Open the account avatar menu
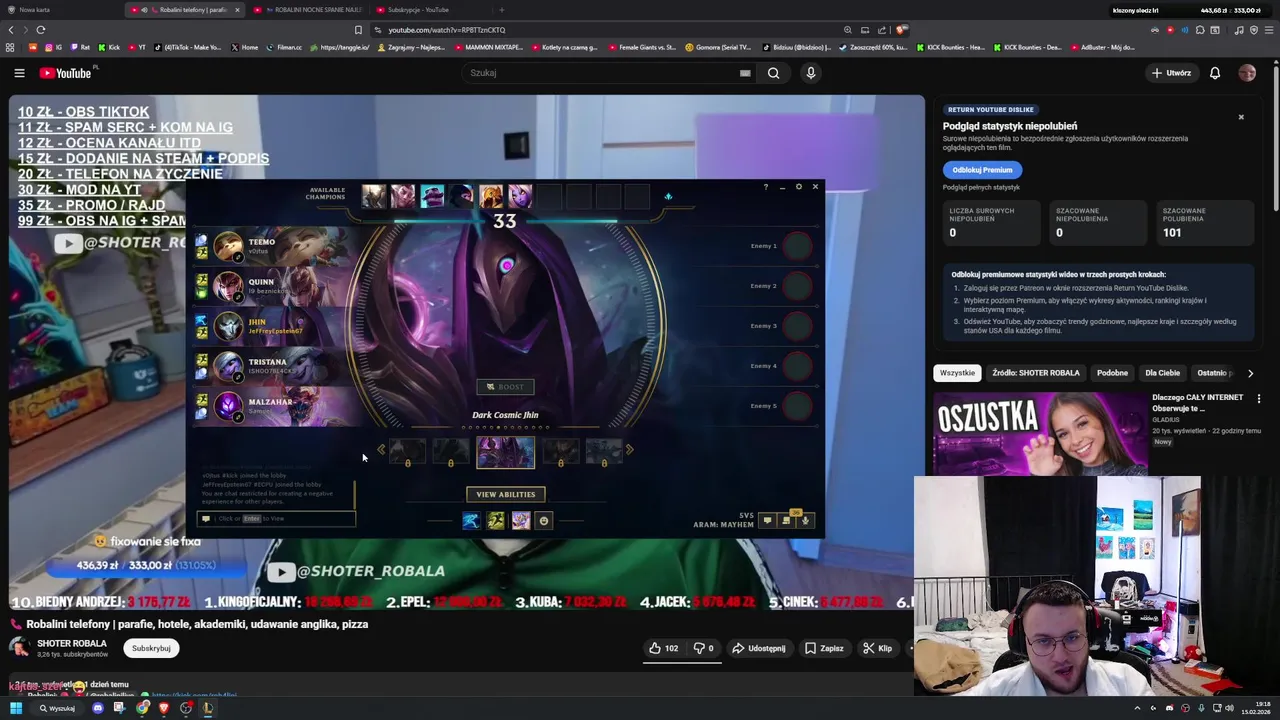The height and width of the screenshot is (720, 1280). click(1247, 73)
